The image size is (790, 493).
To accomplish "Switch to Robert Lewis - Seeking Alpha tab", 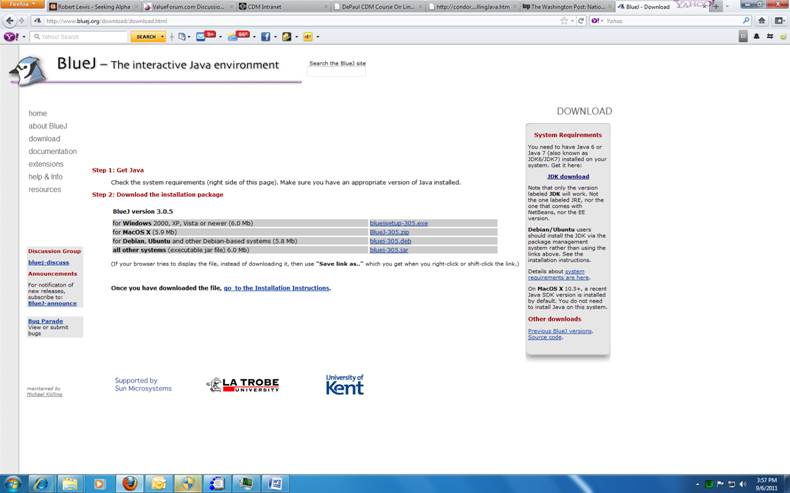I will point(93,7).
